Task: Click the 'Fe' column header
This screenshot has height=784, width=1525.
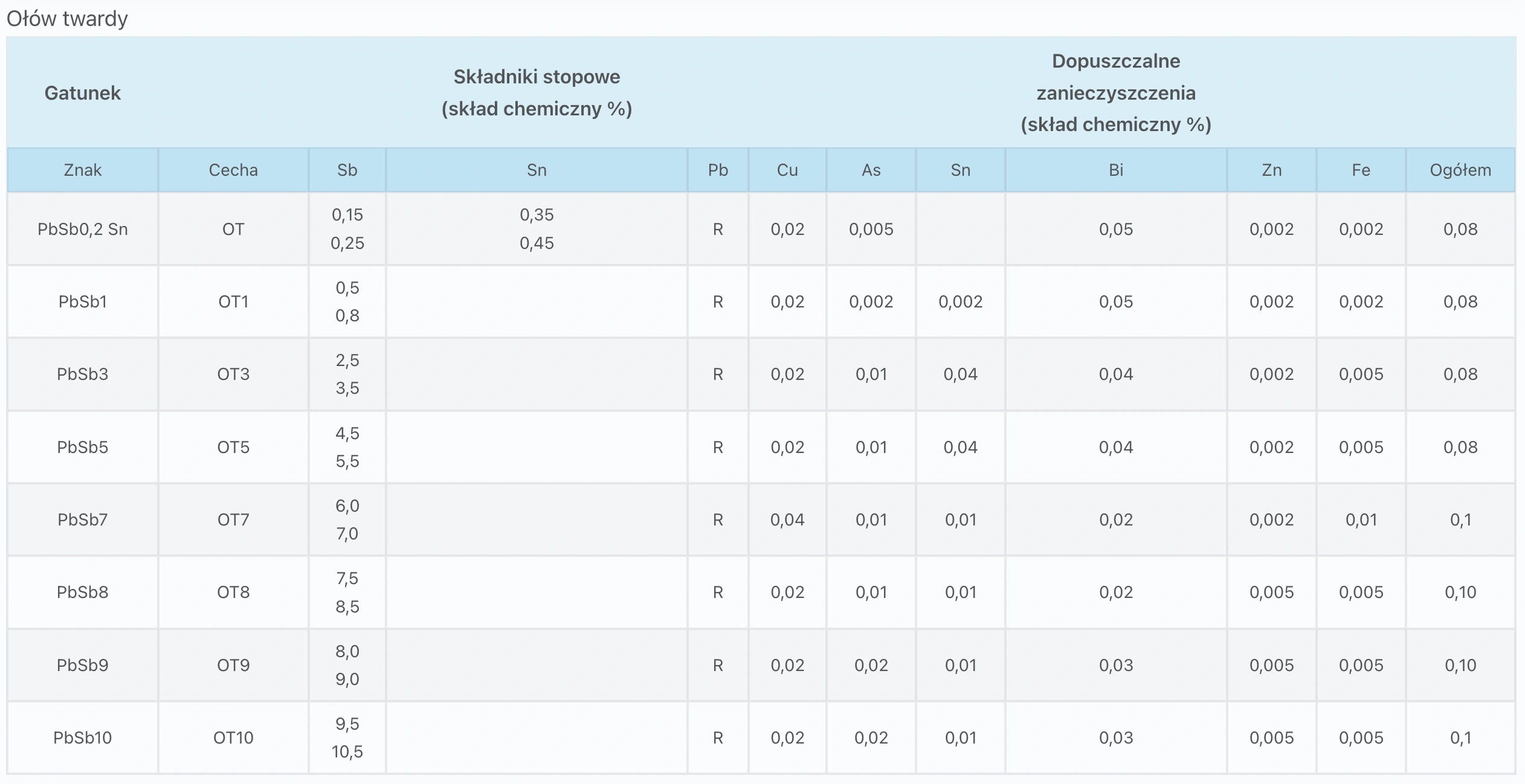Action: (x=1361, y=170)
